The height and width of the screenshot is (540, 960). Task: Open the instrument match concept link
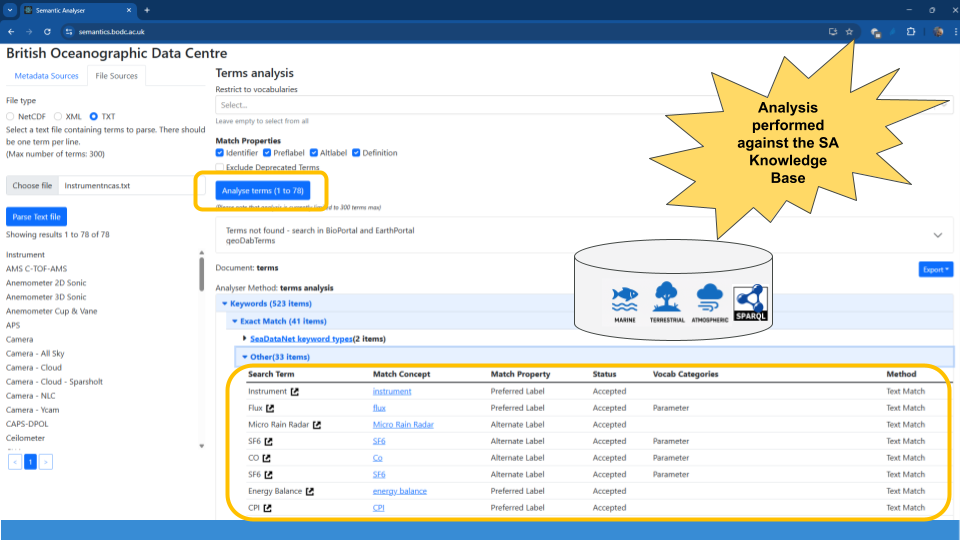coord(392,391)
